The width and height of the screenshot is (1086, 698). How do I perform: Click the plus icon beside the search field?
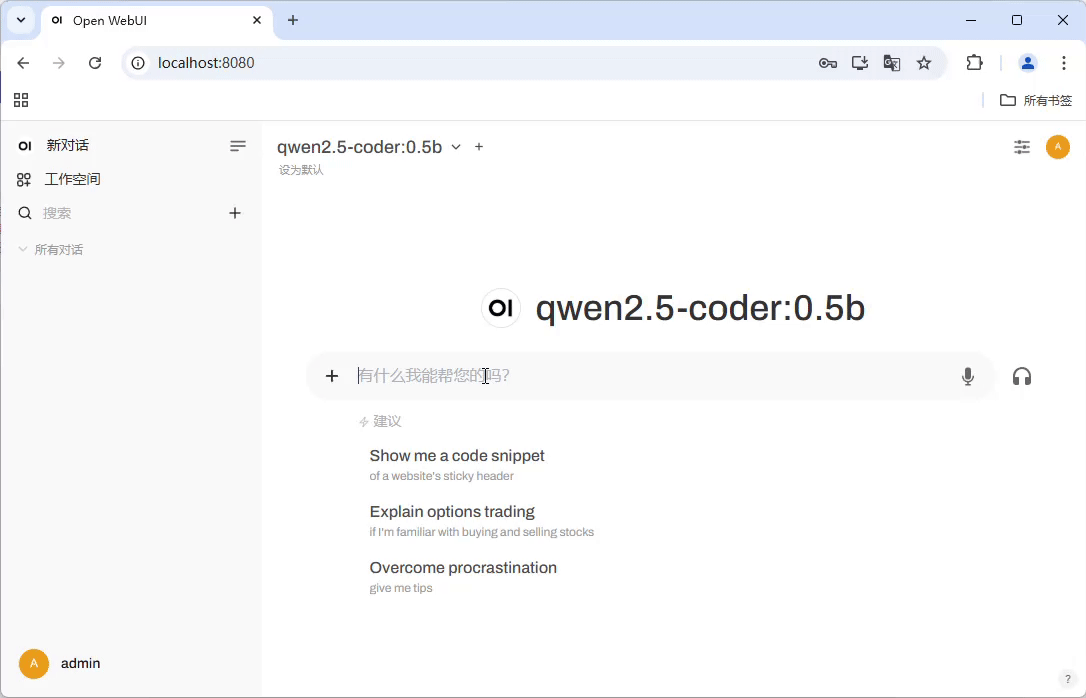(235, 213)
